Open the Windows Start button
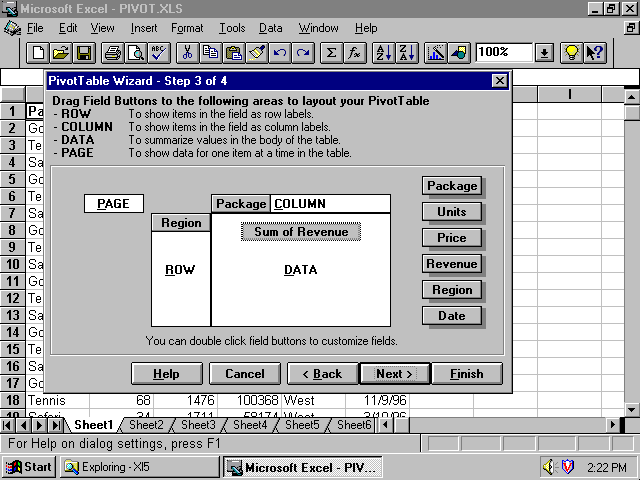The height and width of the screenshot is (480, 640). coord(28,467)
